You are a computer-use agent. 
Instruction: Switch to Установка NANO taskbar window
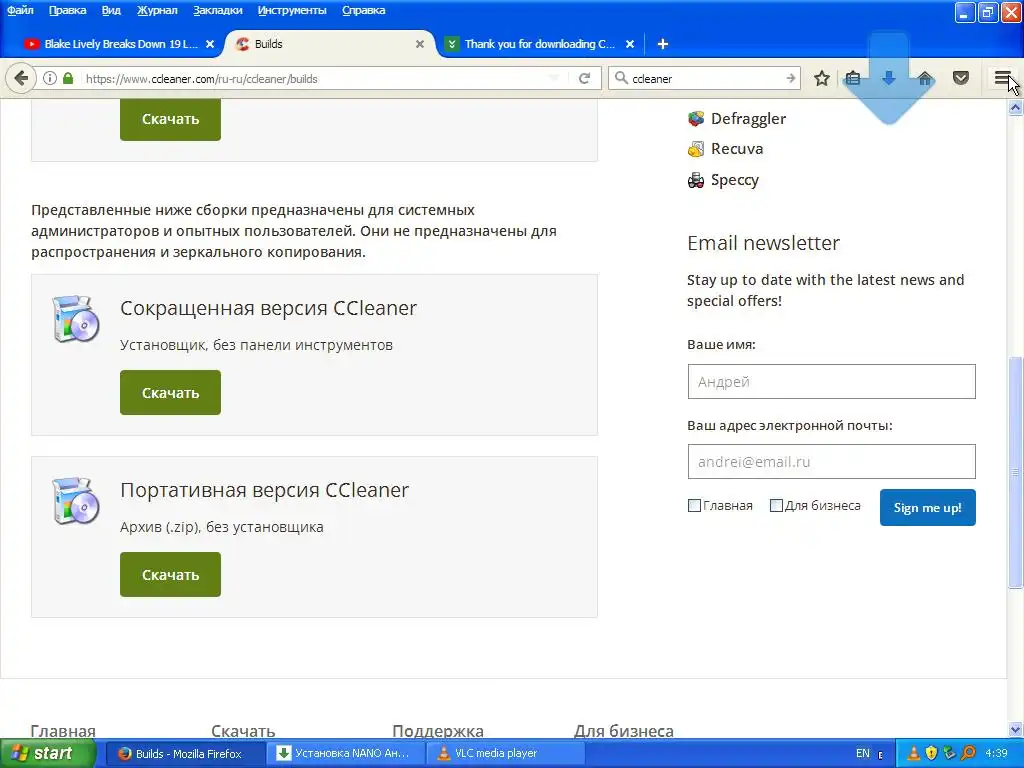(x=346, y=753)
